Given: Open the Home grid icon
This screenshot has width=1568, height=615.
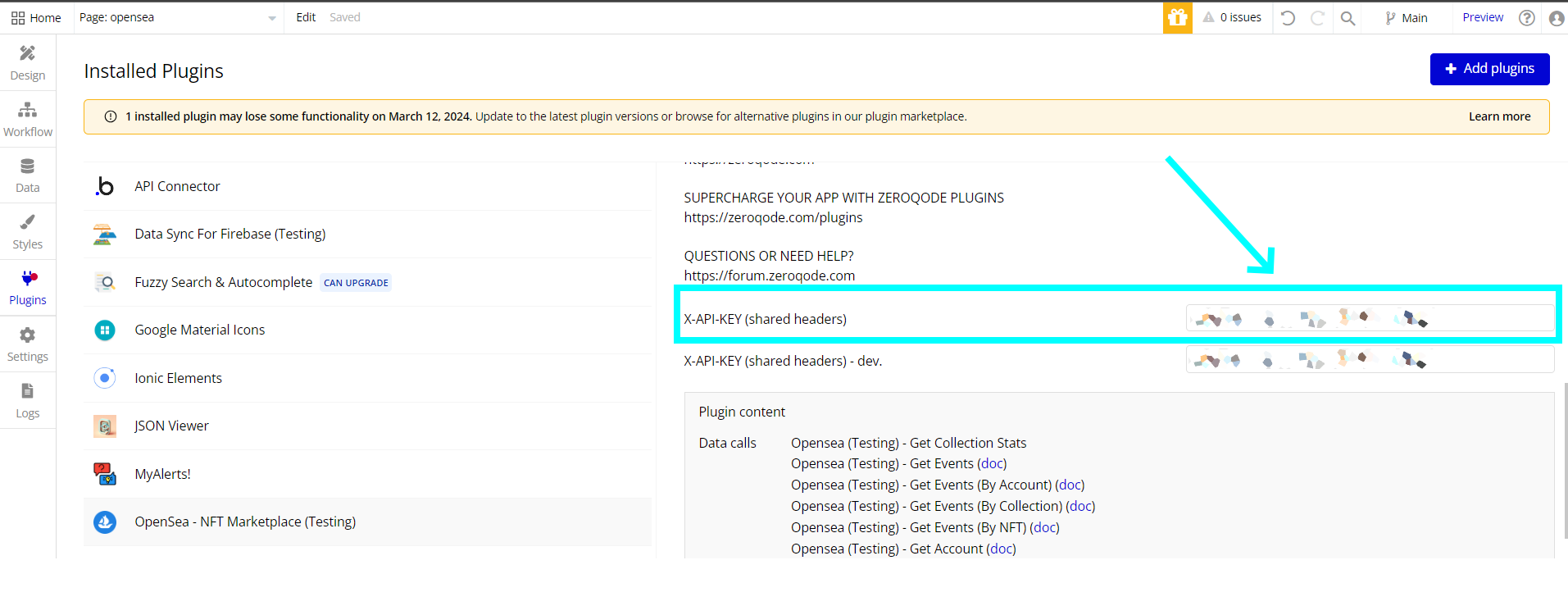Looking at the screenshot, I should pyautogui.click(x=17, y=17).
